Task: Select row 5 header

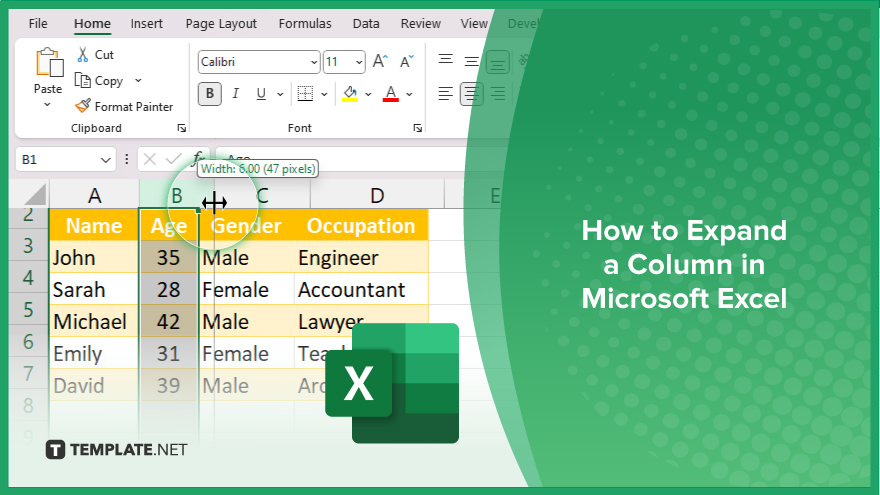Action: [28, 309]
